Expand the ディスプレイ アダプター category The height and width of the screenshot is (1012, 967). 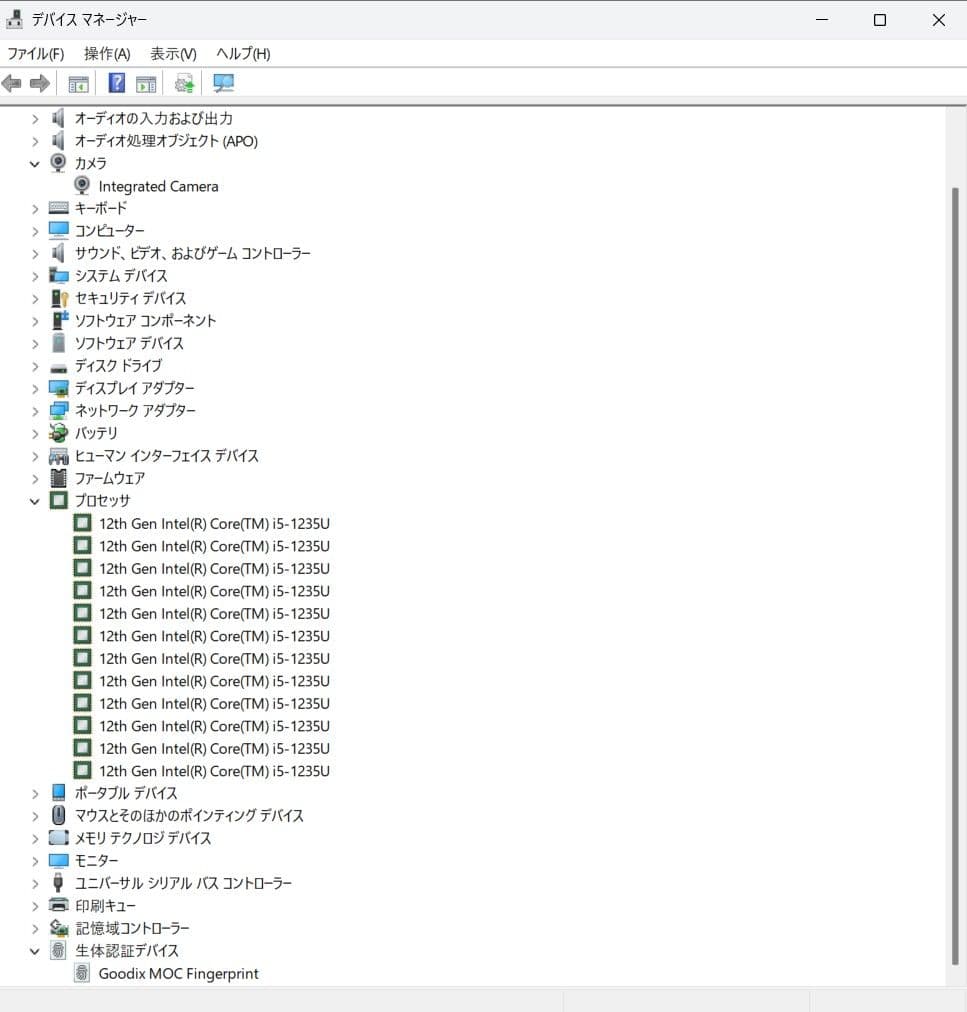[x=34, y=388]
